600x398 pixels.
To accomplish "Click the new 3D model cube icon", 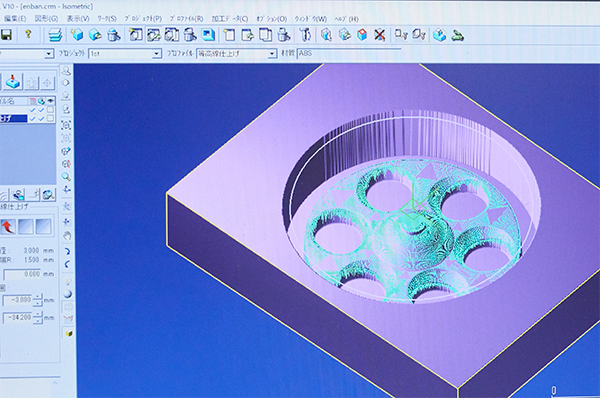I will pyautogui.click(x=77, y=35).
